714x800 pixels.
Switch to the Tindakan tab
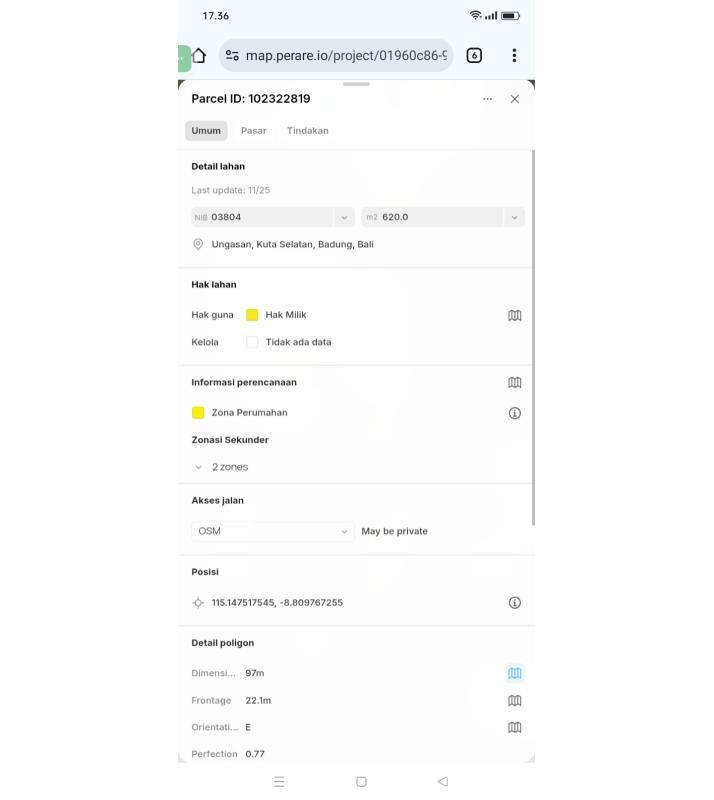point(307,131)
